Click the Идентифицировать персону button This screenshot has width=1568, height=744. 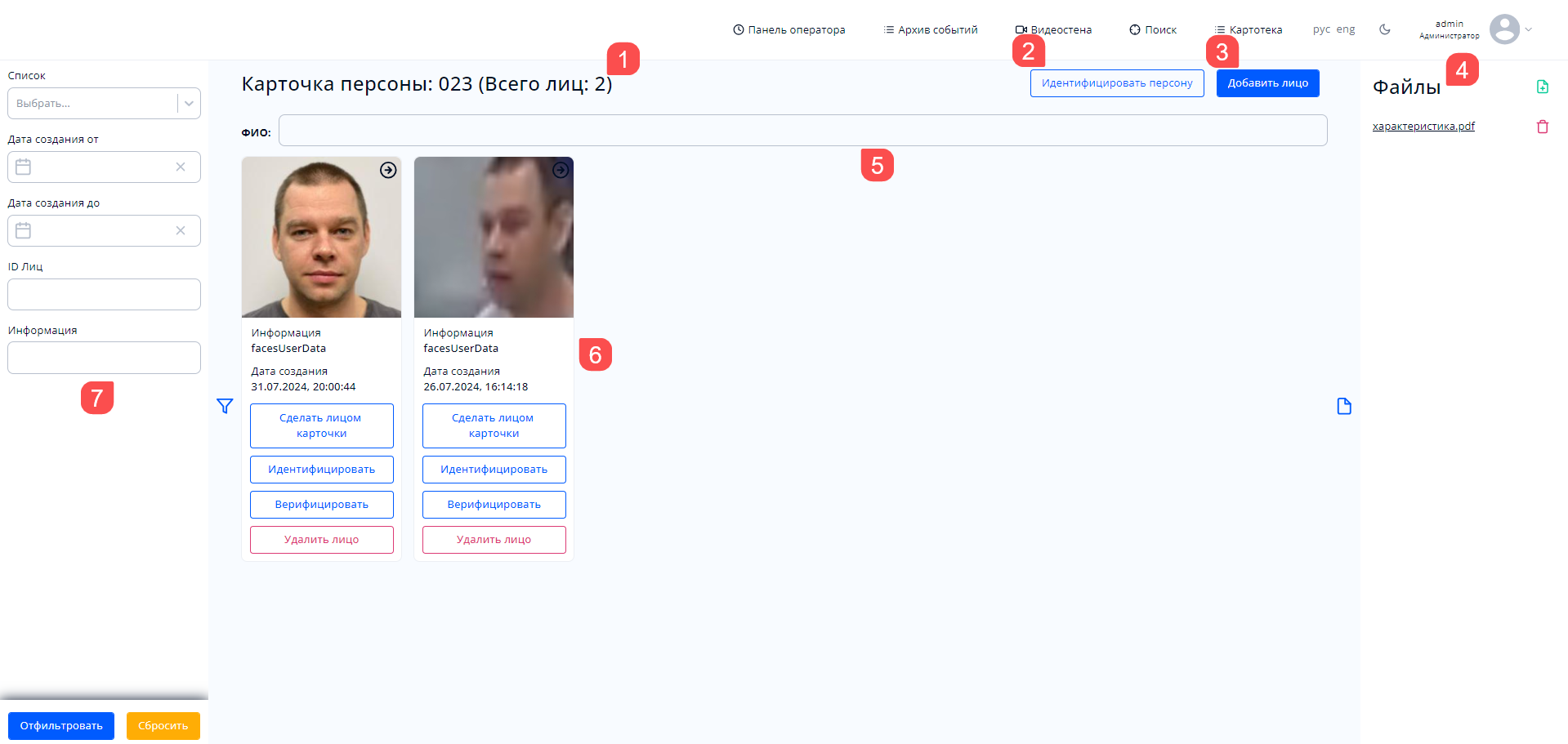click(1117, 83)
